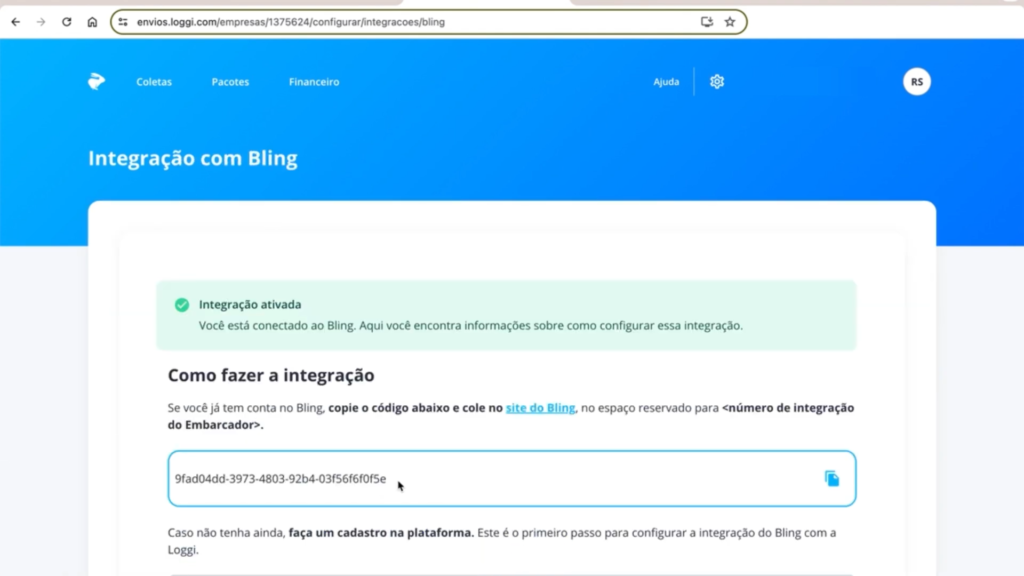Open the Coletas menu

[x=154, y=82]
